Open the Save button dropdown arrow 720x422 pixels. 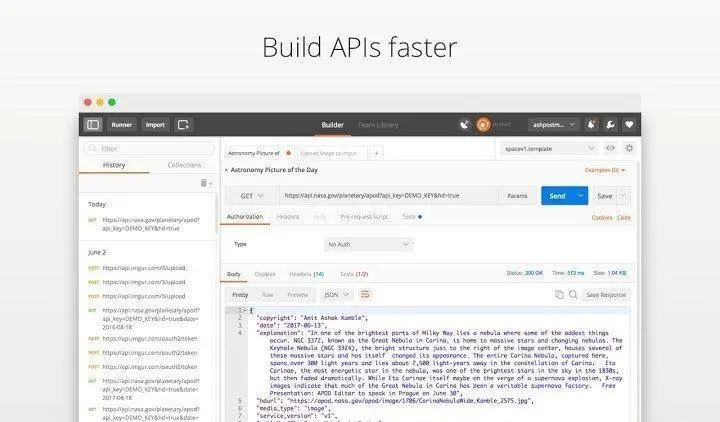pyautogui.click(x=623, y=196)
